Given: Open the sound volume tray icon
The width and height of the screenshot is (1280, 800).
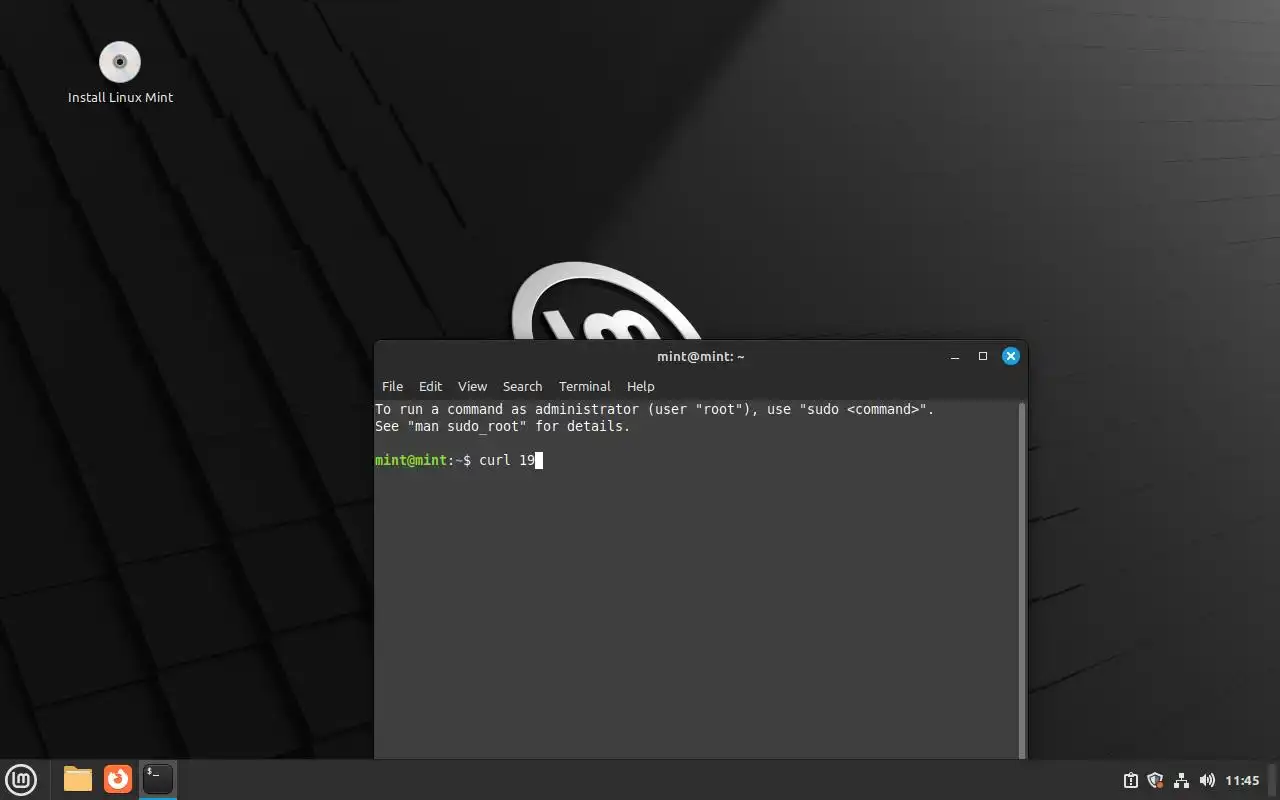Looking at the screenshot, I should point(1207,780).
